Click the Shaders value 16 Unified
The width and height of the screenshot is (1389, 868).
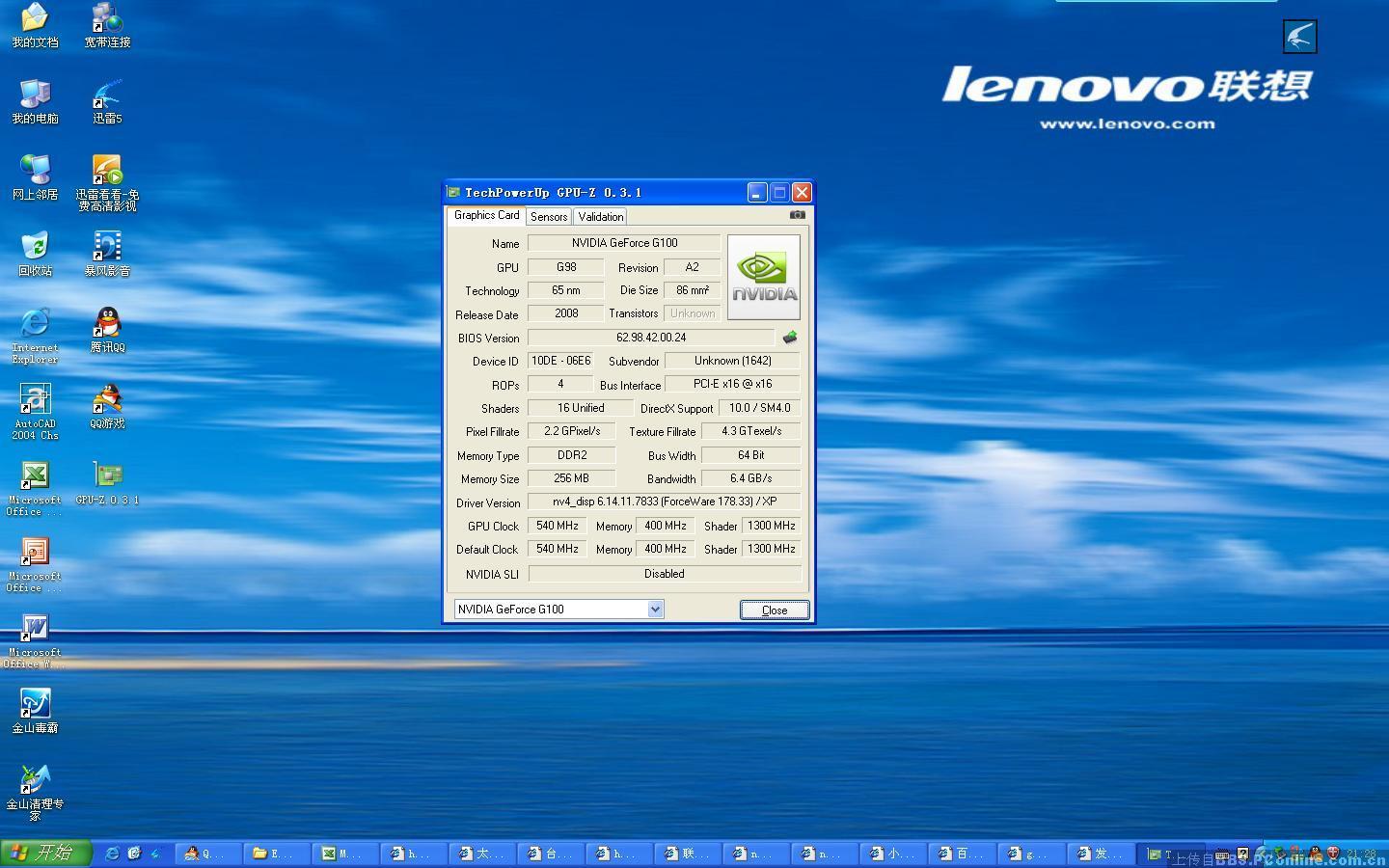[581, 408]
